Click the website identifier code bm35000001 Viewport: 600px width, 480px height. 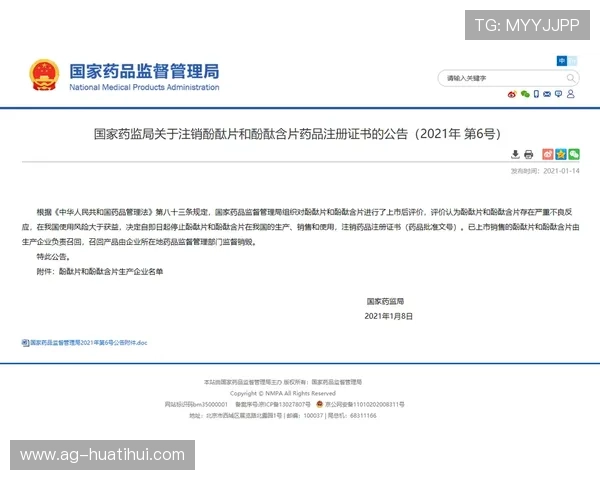coord(196,404)
